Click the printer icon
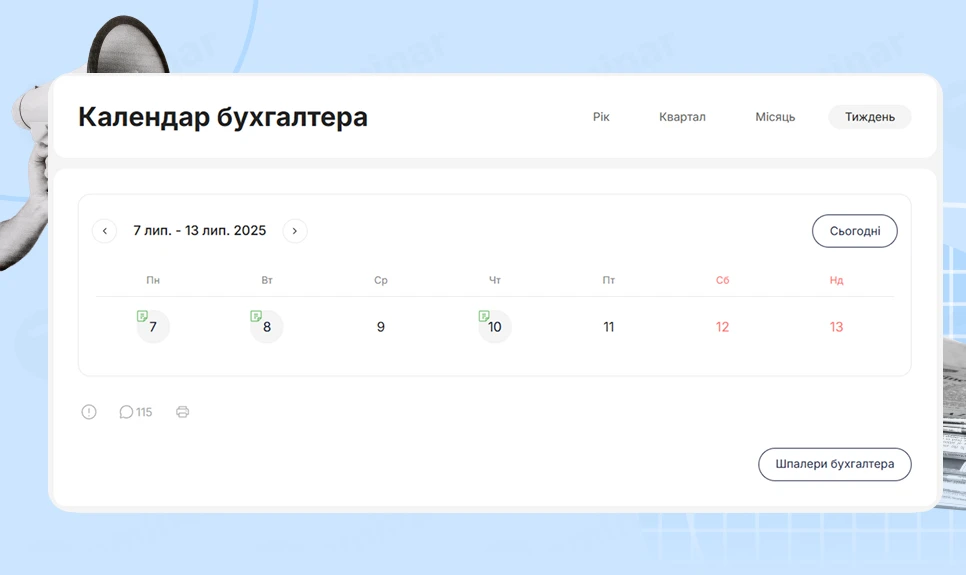This screenshot has width=966, height=575. pyautogui.click(x=182, y=412)
